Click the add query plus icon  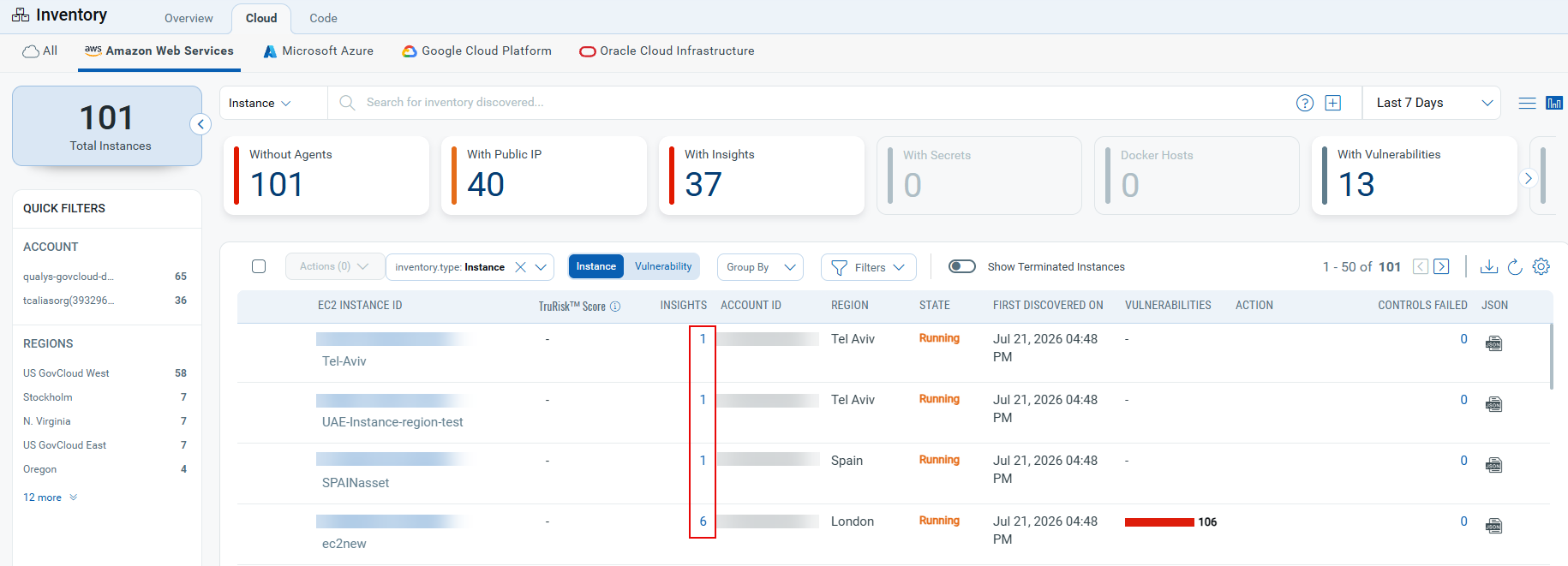tap(1333, 103)
